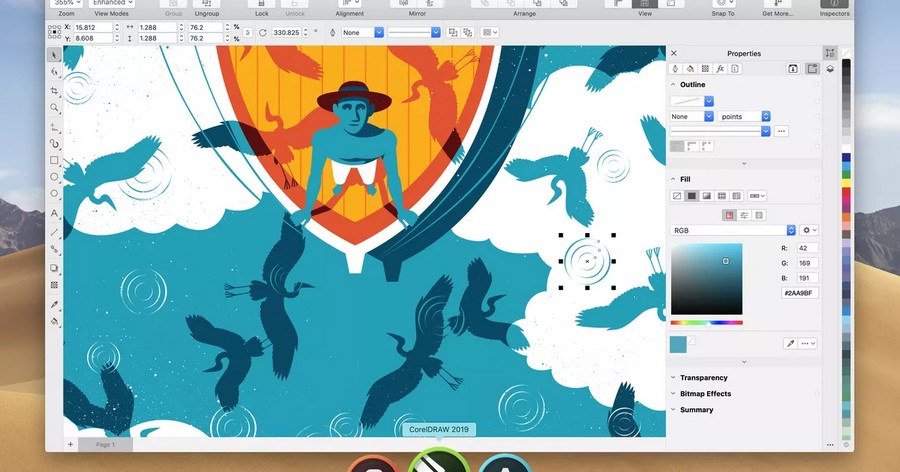Viewport: 900px width, 472px height.
Task: Switch to Uniform fill type
Action: pos(691,196)
